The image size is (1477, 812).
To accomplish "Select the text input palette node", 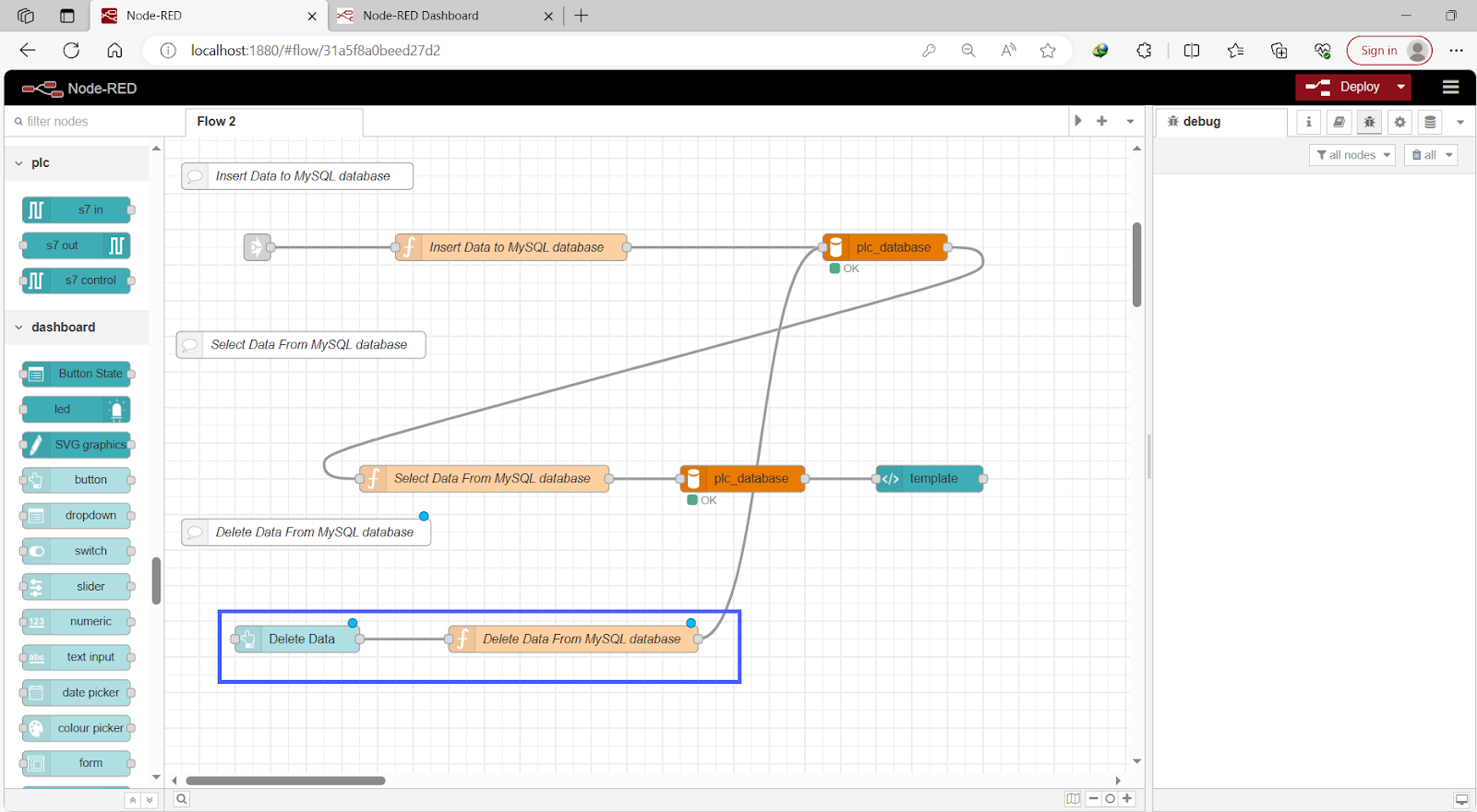I will click(x=77, y=657).
